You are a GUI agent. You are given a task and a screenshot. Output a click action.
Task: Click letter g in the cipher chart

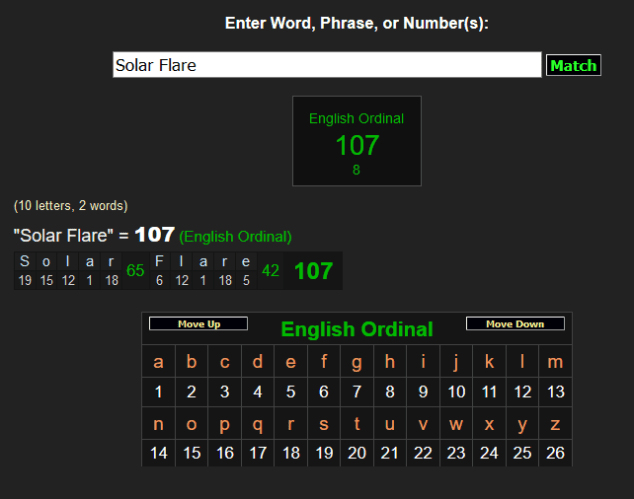point(357,362)
